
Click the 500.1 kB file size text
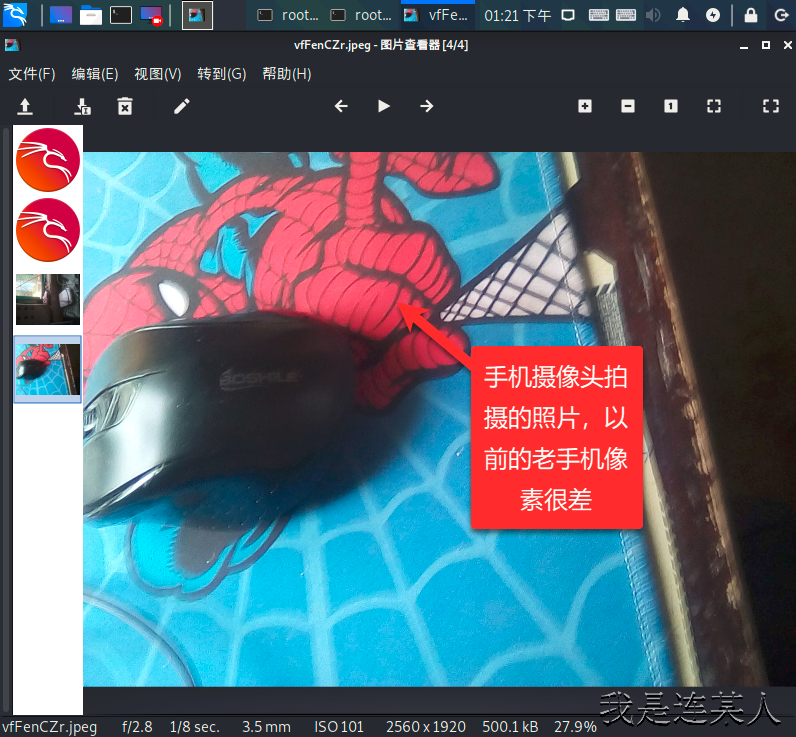510,727
